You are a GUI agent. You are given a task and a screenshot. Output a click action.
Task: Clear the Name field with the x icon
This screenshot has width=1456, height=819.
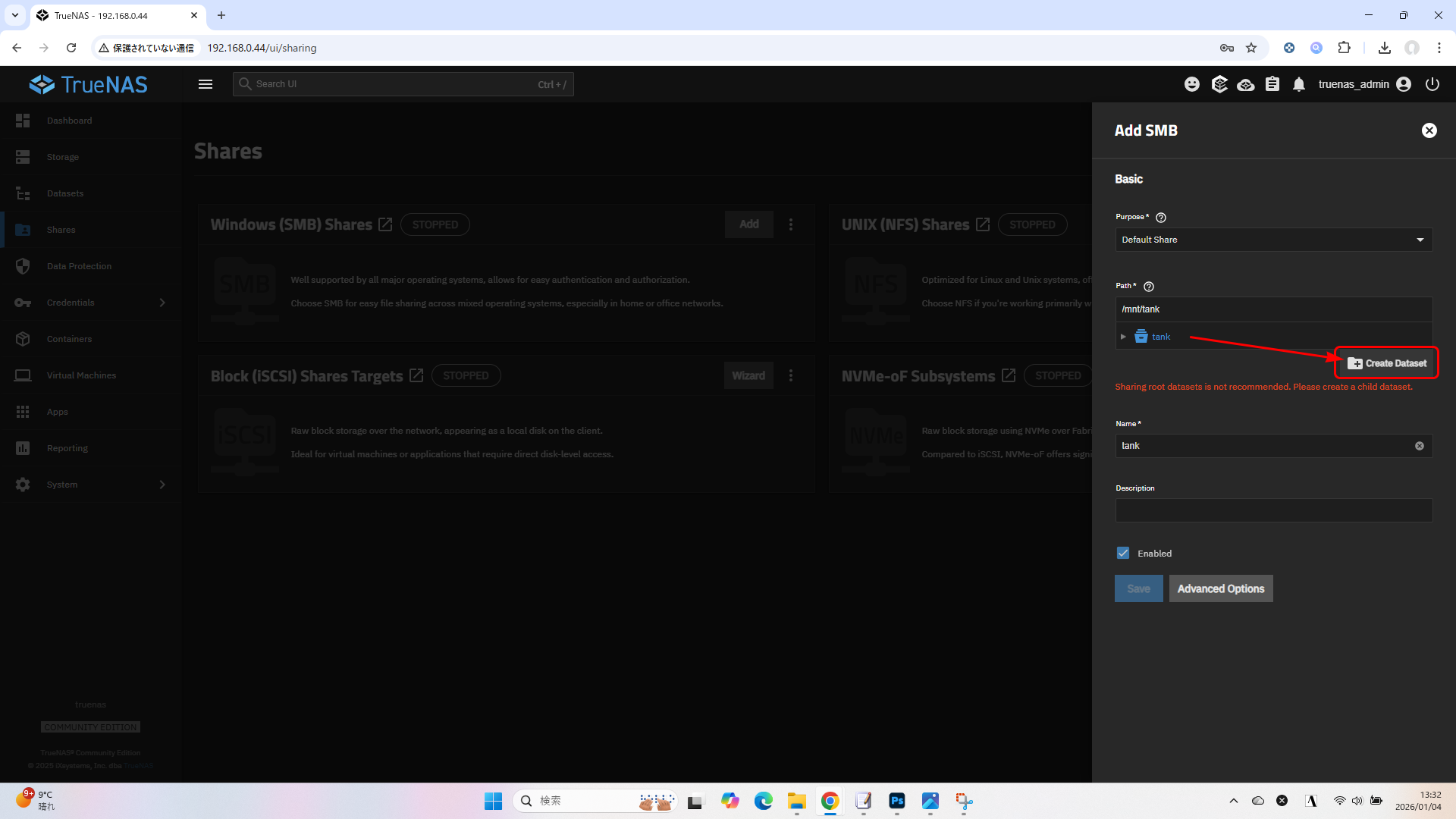pos(1420,446)
